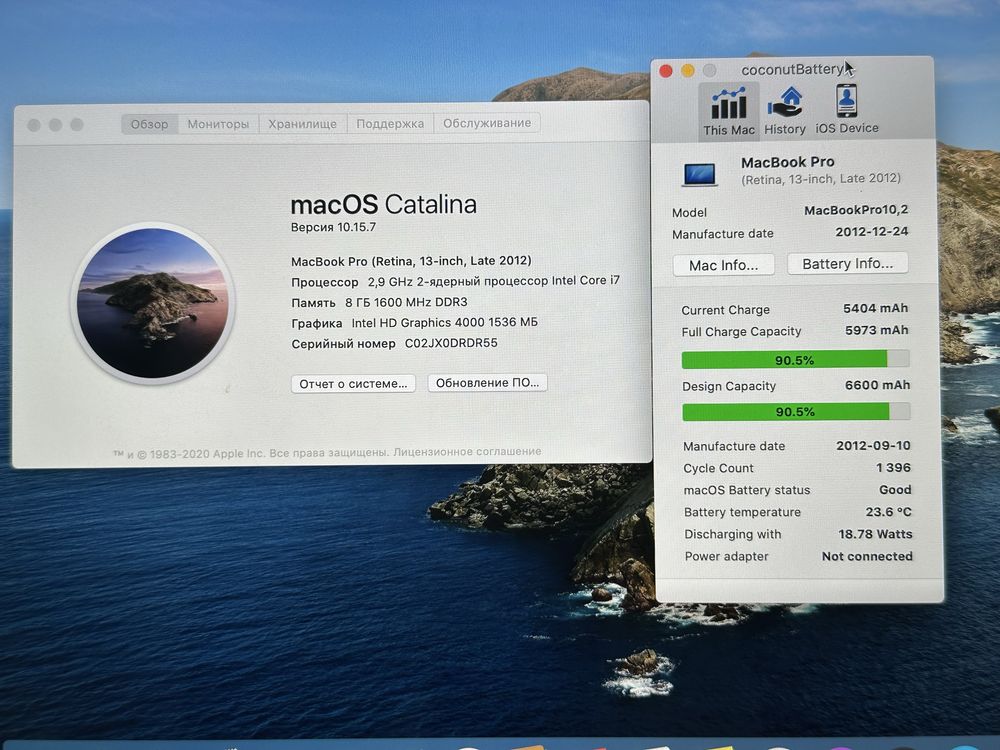Click the Версия 10.15.7 text
The image size is (1000, 750).
pos(333,227)
